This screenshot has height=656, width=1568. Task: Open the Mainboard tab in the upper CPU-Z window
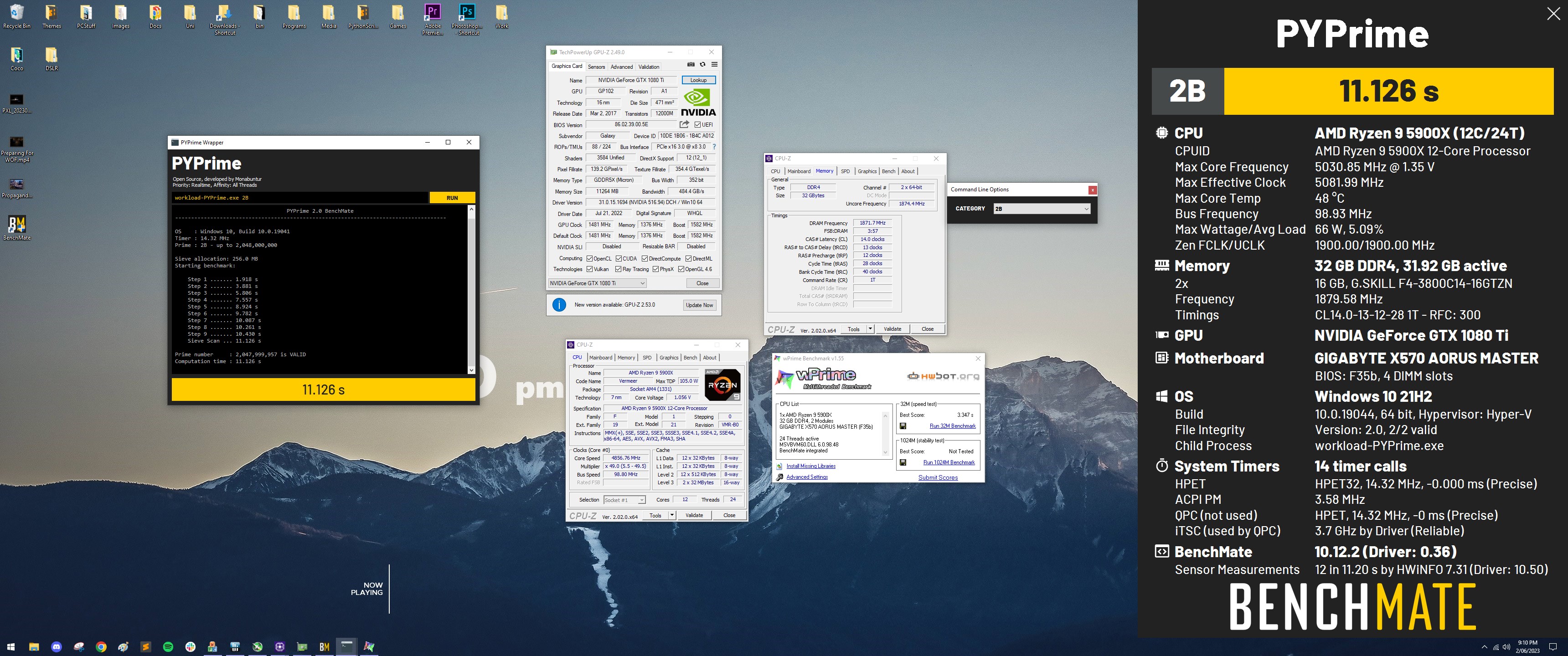coord(799,172)
